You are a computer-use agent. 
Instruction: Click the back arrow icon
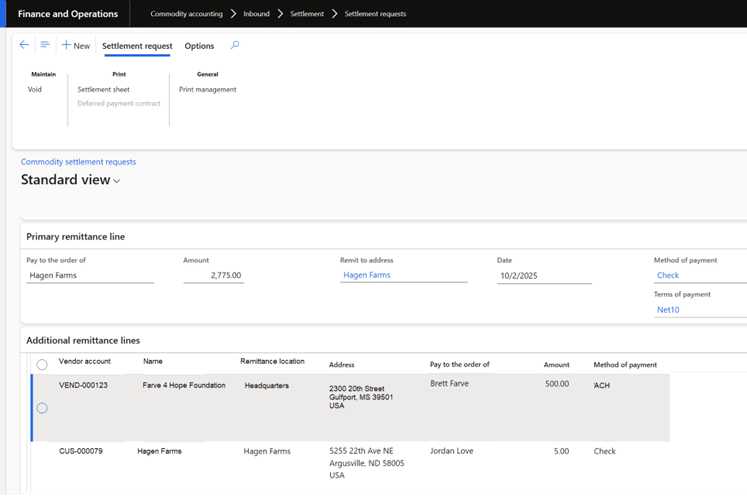(x=24, y=45)
